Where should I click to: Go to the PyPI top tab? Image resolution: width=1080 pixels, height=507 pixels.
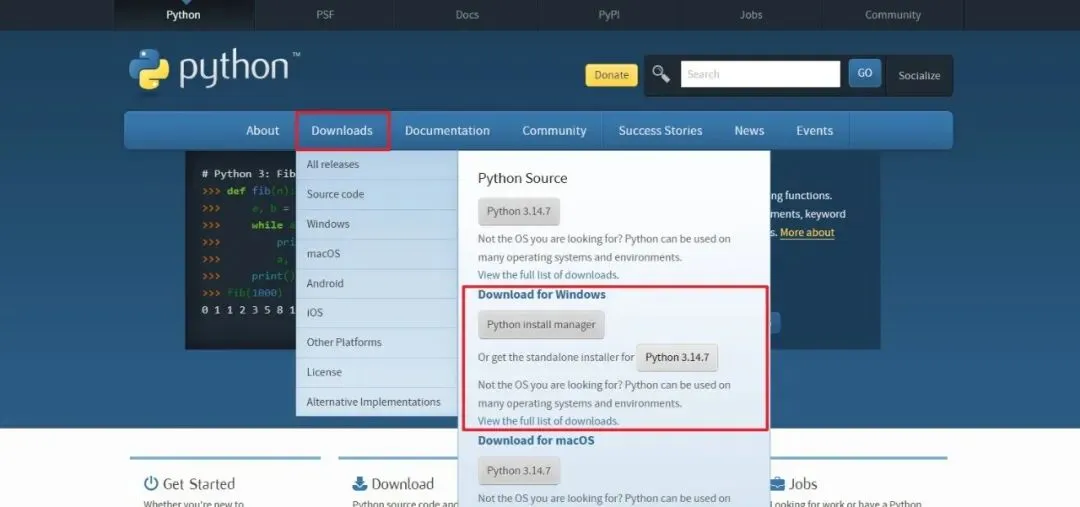point(609,14)
